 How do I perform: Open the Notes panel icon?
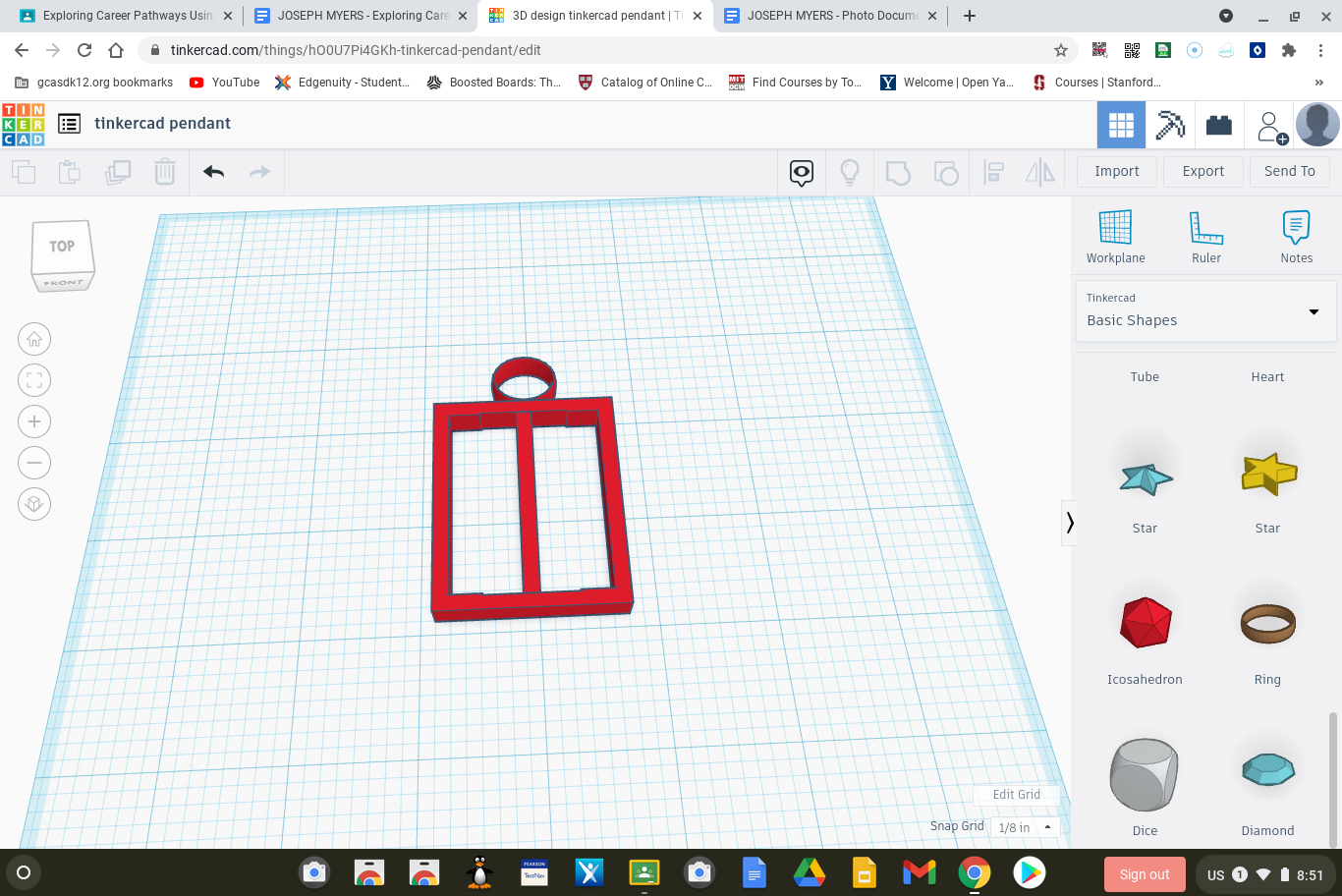coord(1296,236)
